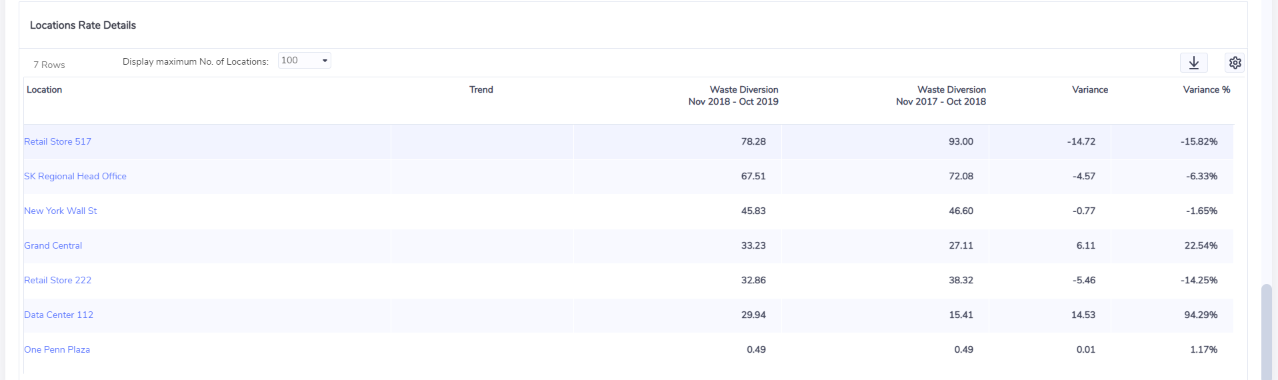Image resolution: width=1278 pixels, height=380 pixels.
Task: Sort by Location column header
Action: coord(44,90)
